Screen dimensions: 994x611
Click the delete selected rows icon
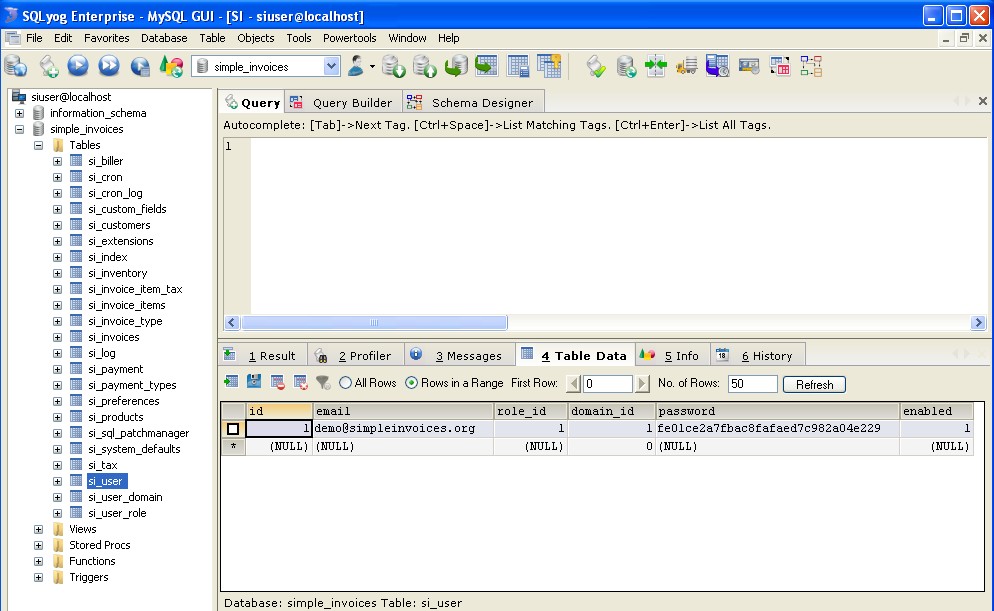click(x=277, y=382)
